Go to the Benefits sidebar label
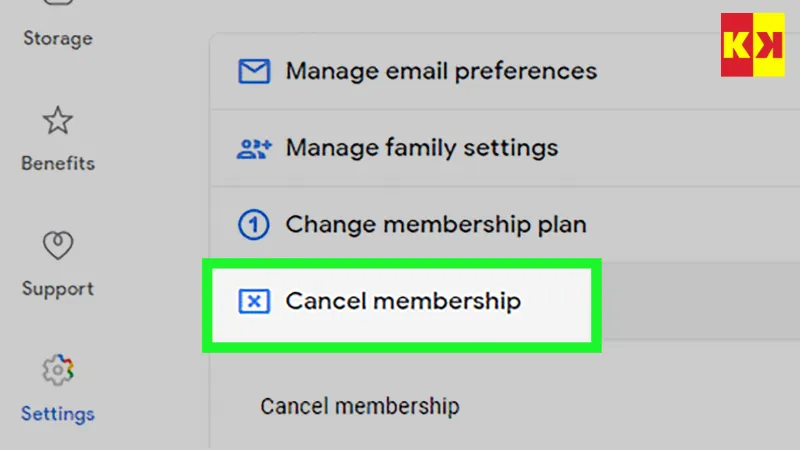Viewport: 800px width, 450px height. [x=57, y=163]
